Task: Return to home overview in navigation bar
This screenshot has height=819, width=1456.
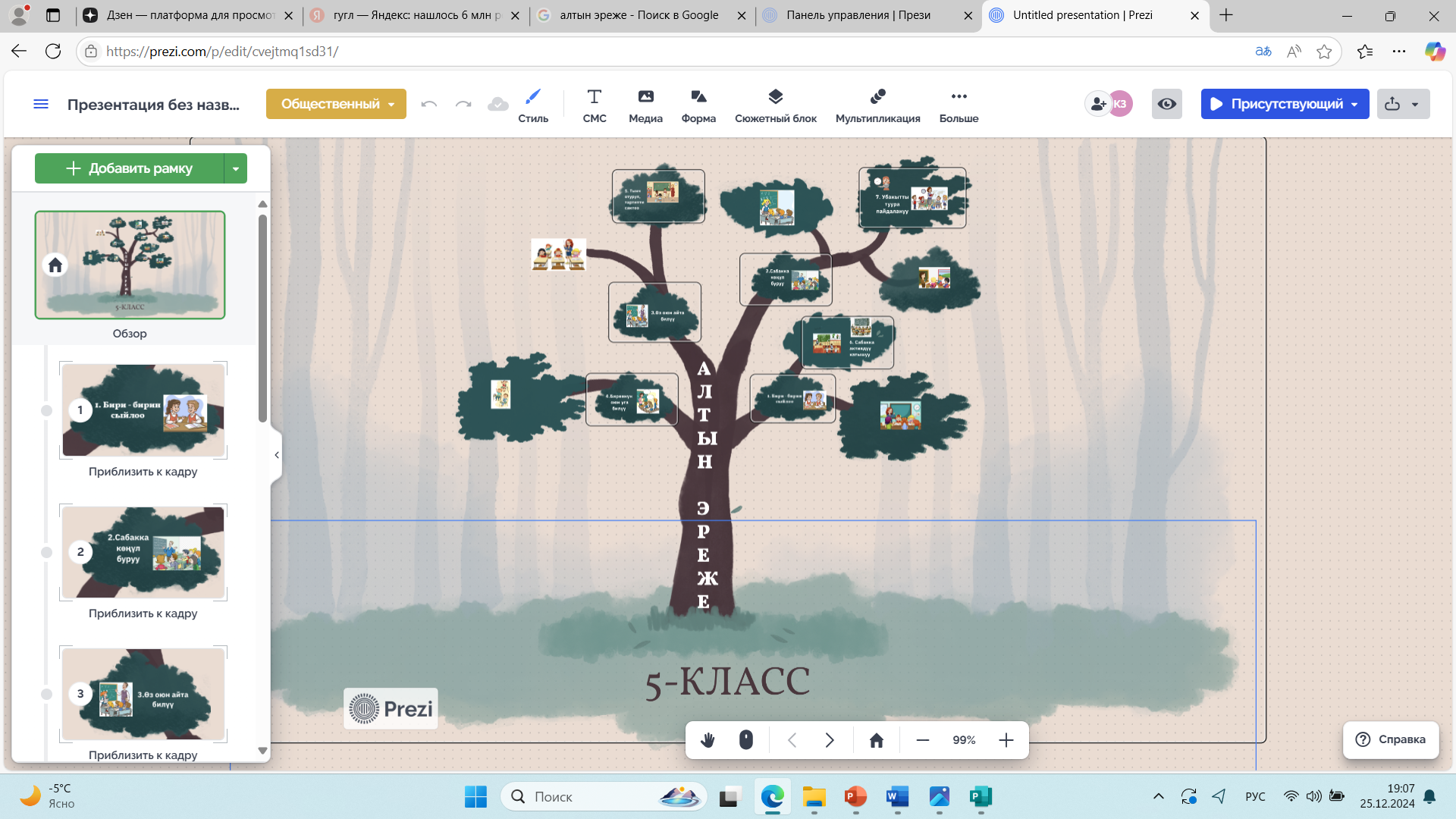Action: tap(877, 740)
